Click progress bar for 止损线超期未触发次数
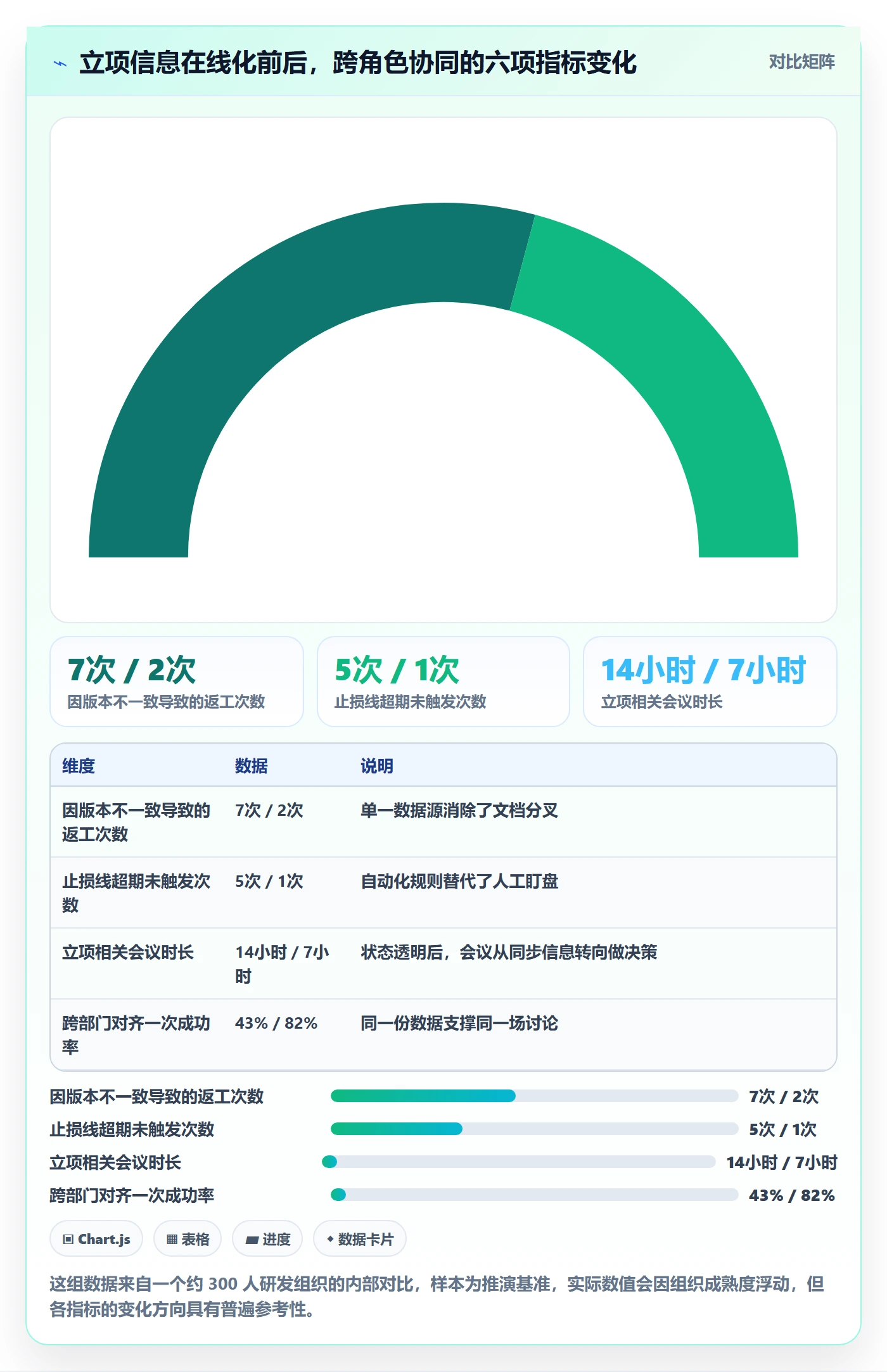 534,1129
